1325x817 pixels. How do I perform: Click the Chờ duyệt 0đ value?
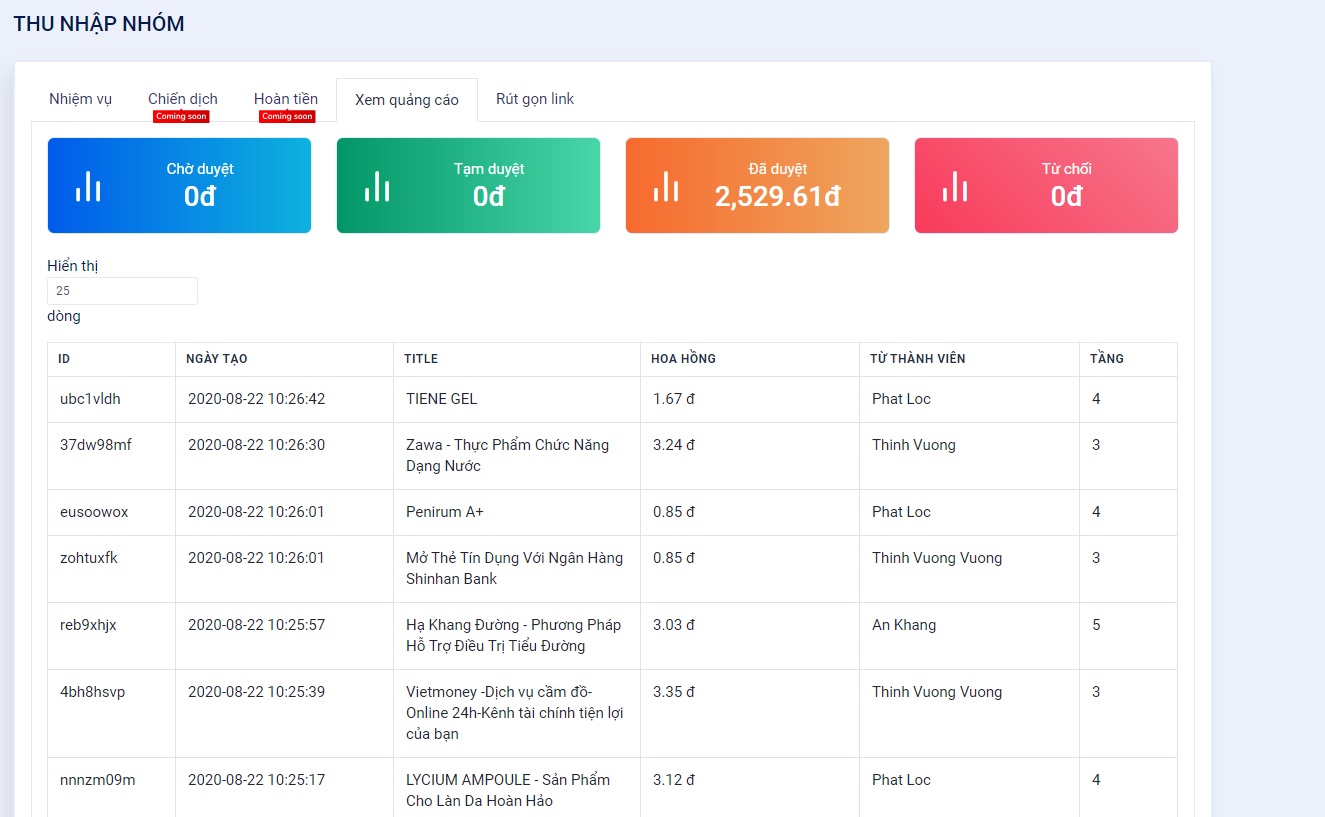click(x=200, y=196)
